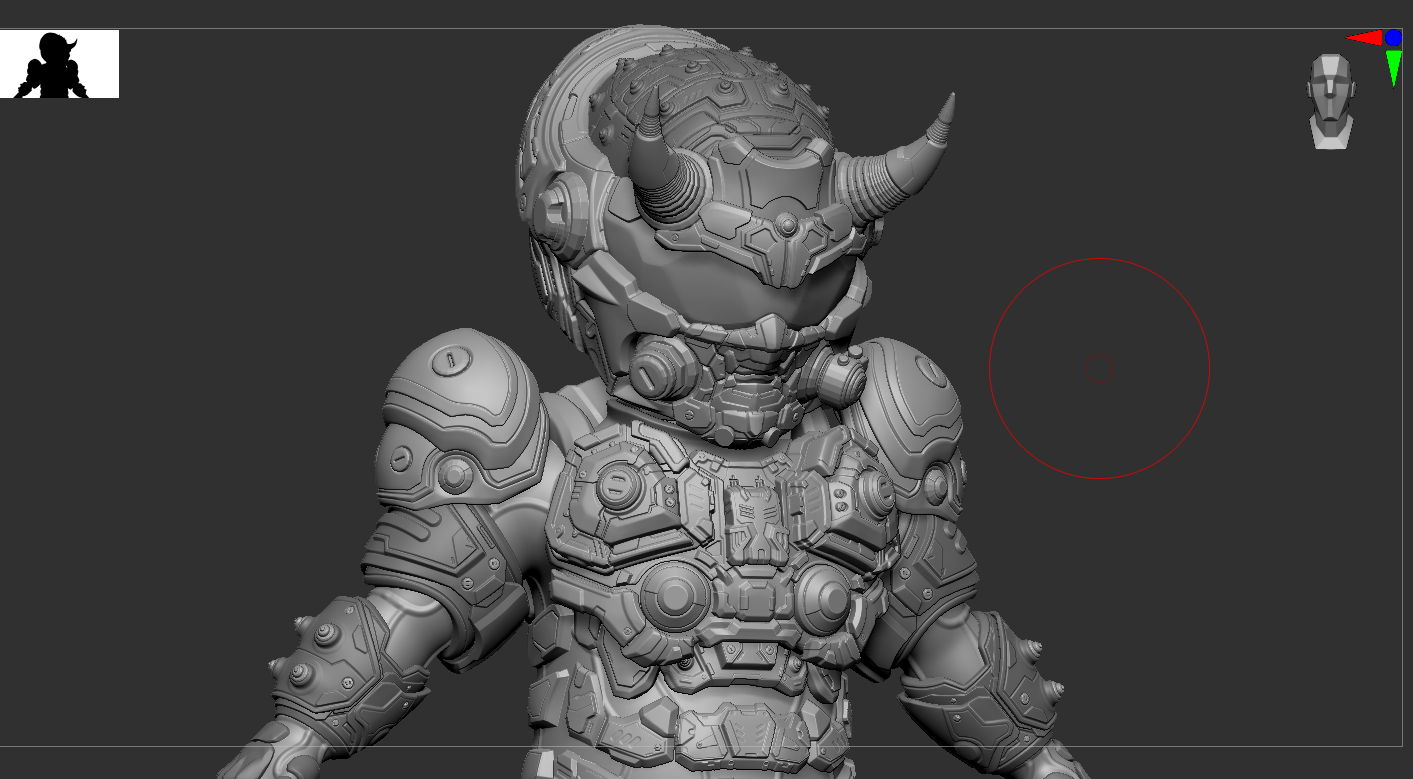
Task: Click the CamView head orientation gizmo
Action: (1332, 101)
